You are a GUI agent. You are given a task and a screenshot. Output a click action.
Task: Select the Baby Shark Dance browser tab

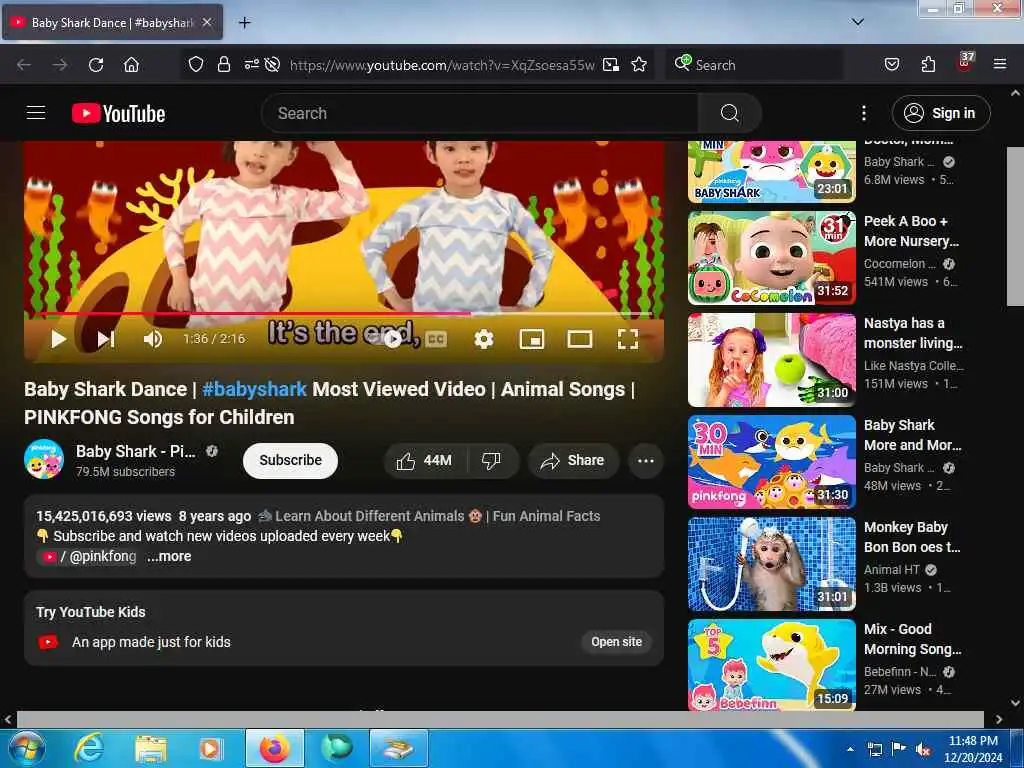pyautogui.click(x=113, y=22)
